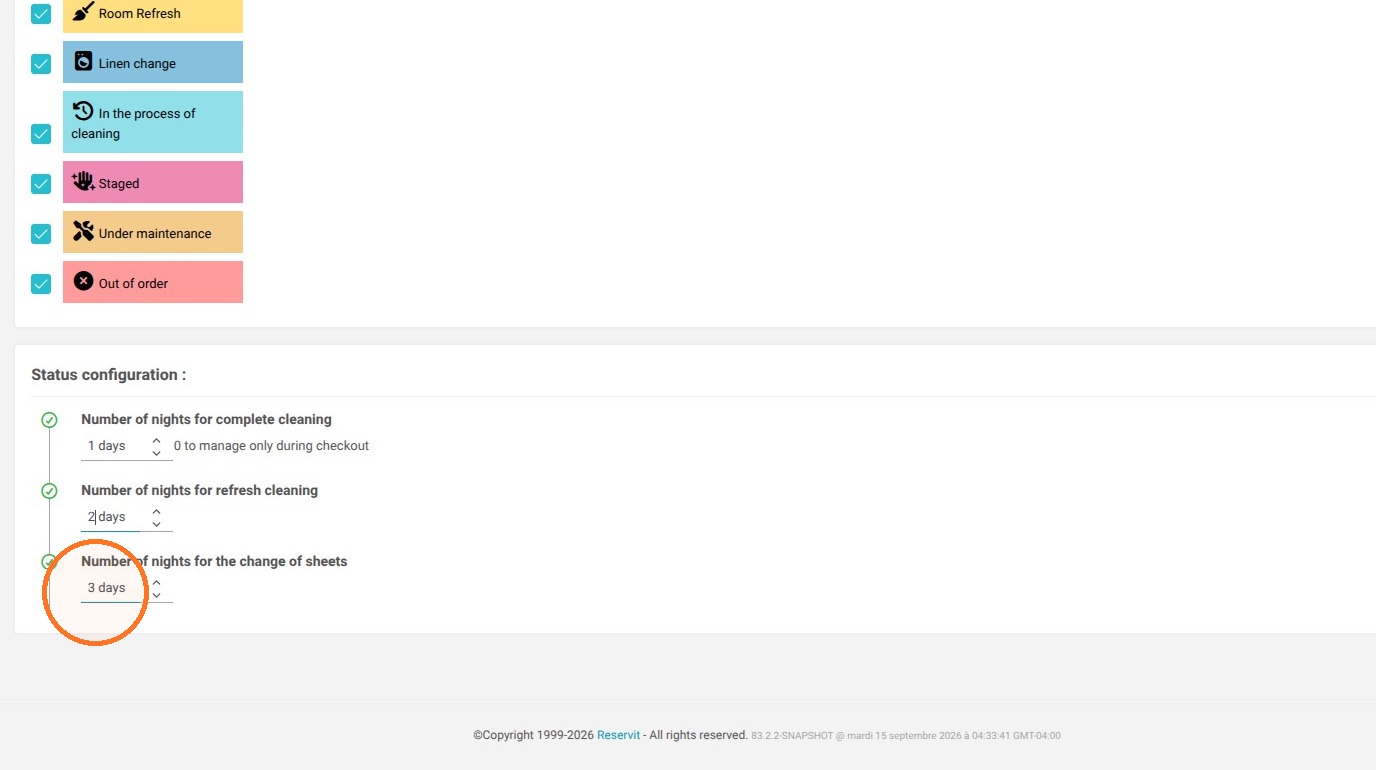Click the "Under maintenance" label text
Viewport: 1376px width, 770px height.
click(155, 234)
